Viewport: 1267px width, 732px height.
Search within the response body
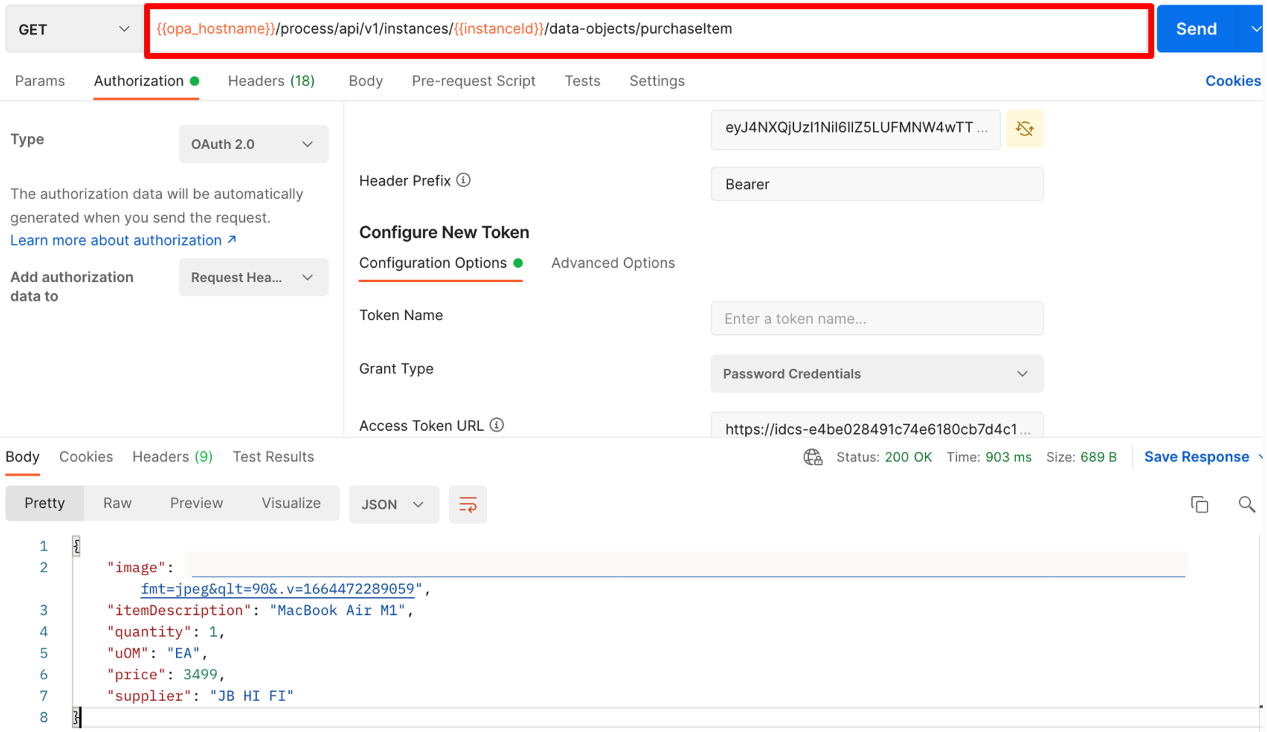tap(1246, 504)
